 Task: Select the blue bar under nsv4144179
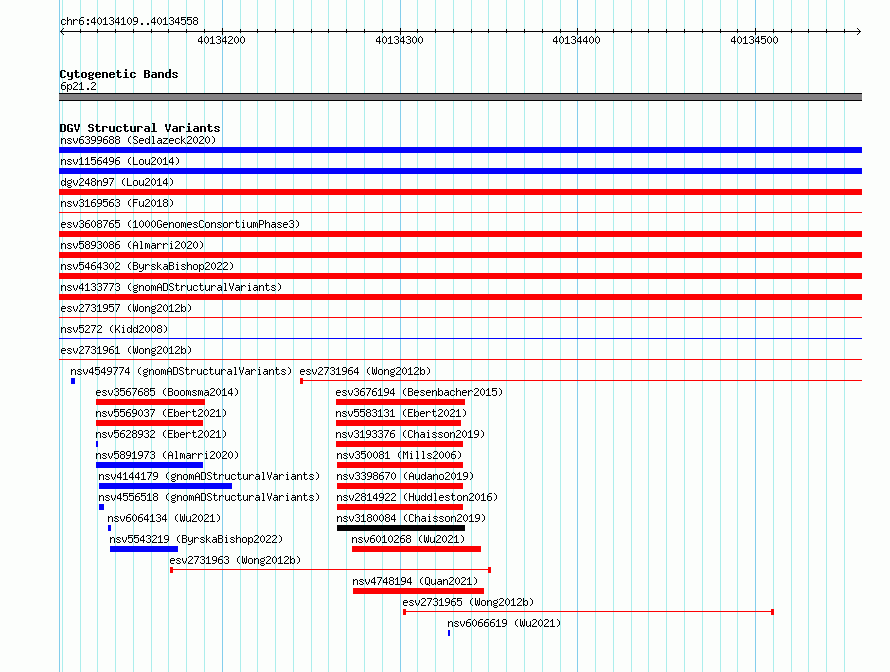click(165, 486)
